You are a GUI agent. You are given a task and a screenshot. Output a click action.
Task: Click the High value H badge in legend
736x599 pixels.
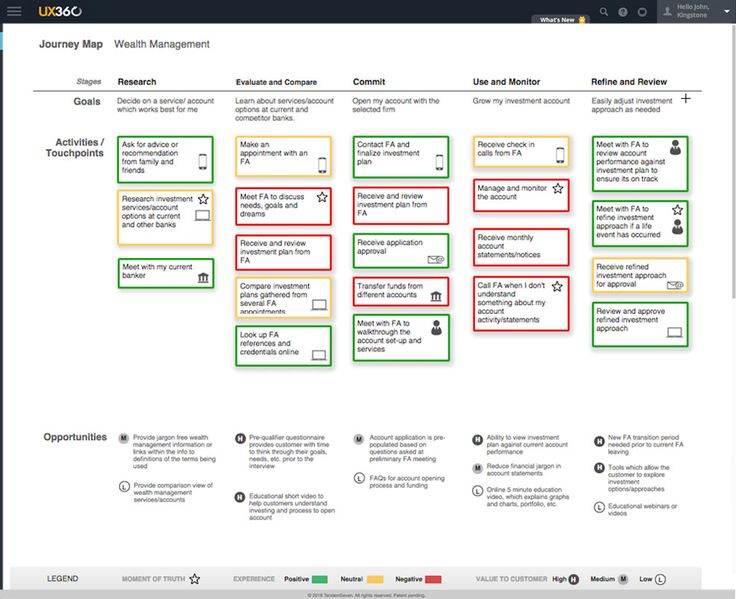574,579
